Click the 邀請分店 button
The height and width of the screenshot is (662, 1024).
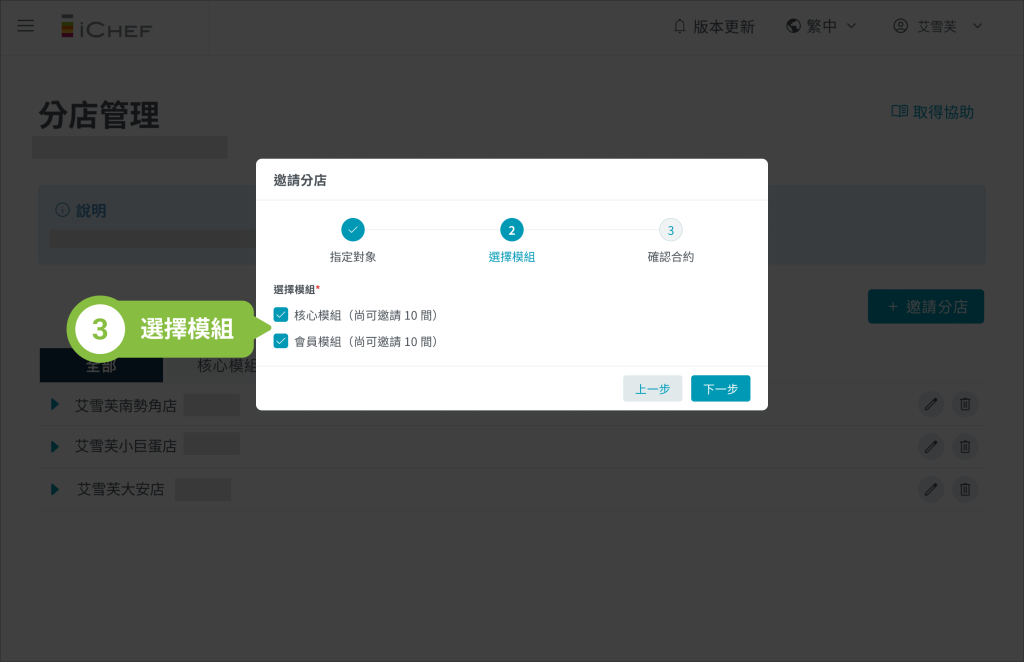pyautogui.click(x=926, y=307)
